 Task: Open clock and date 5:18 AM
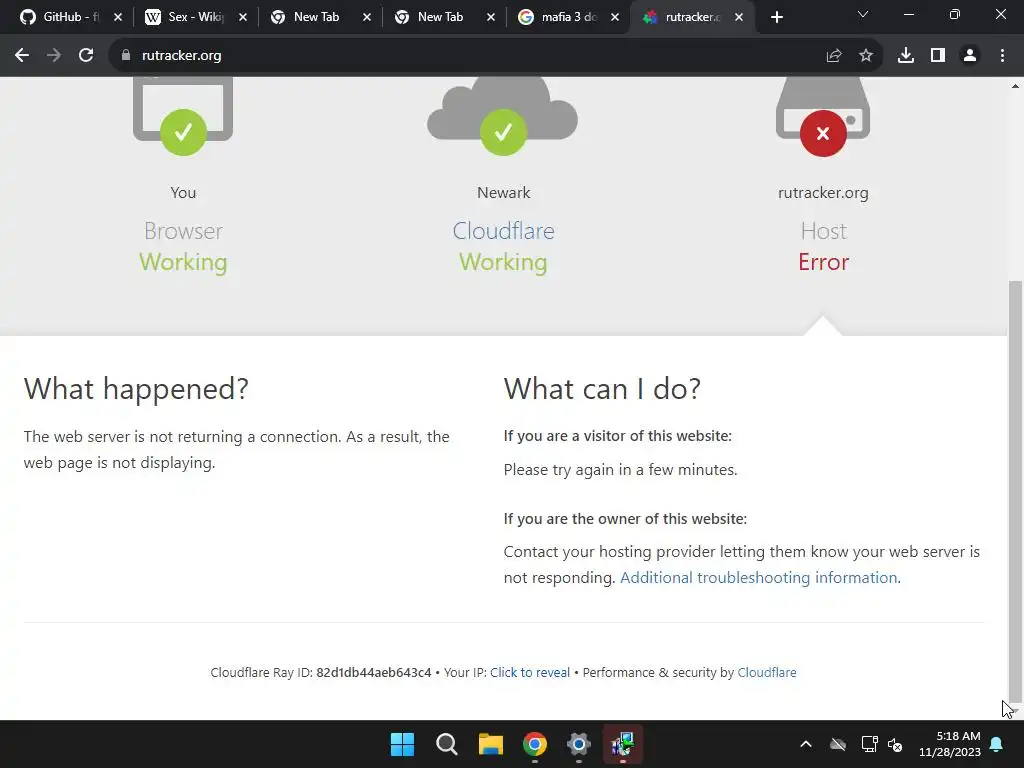pyautogui.click(x=950, y=744)
